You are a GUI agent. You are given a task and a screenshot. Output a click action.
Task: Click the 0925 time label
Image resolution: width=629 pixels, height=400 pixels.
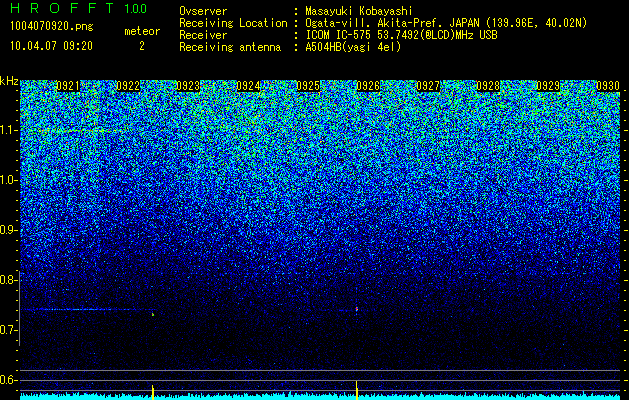[308, 86]
